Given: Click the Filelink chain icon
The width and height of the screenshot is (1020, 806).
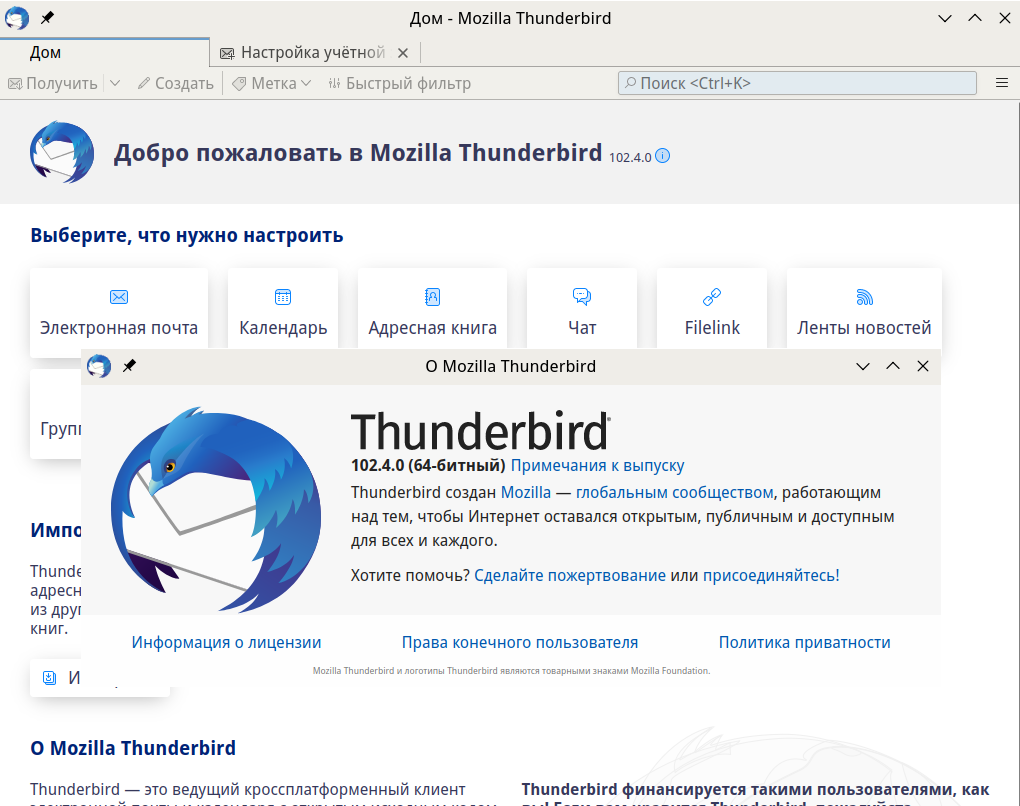Looking at the screenshot, I should coord(712,297).
